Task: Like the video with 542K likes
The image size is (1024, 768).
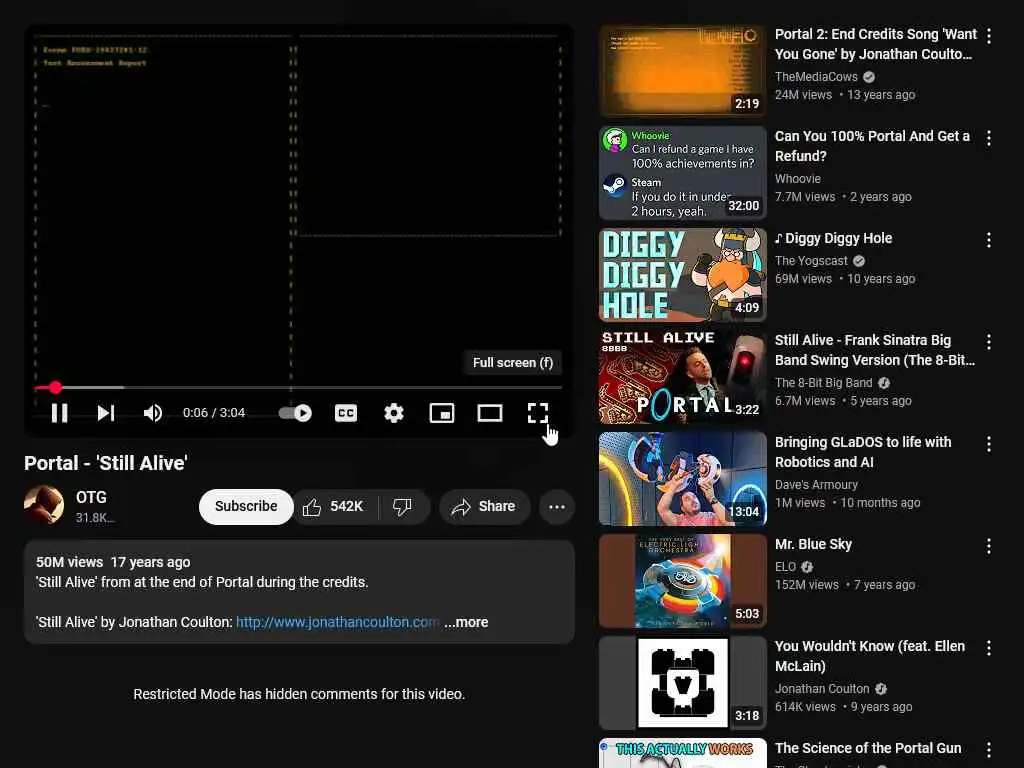Action: (334, 506)
